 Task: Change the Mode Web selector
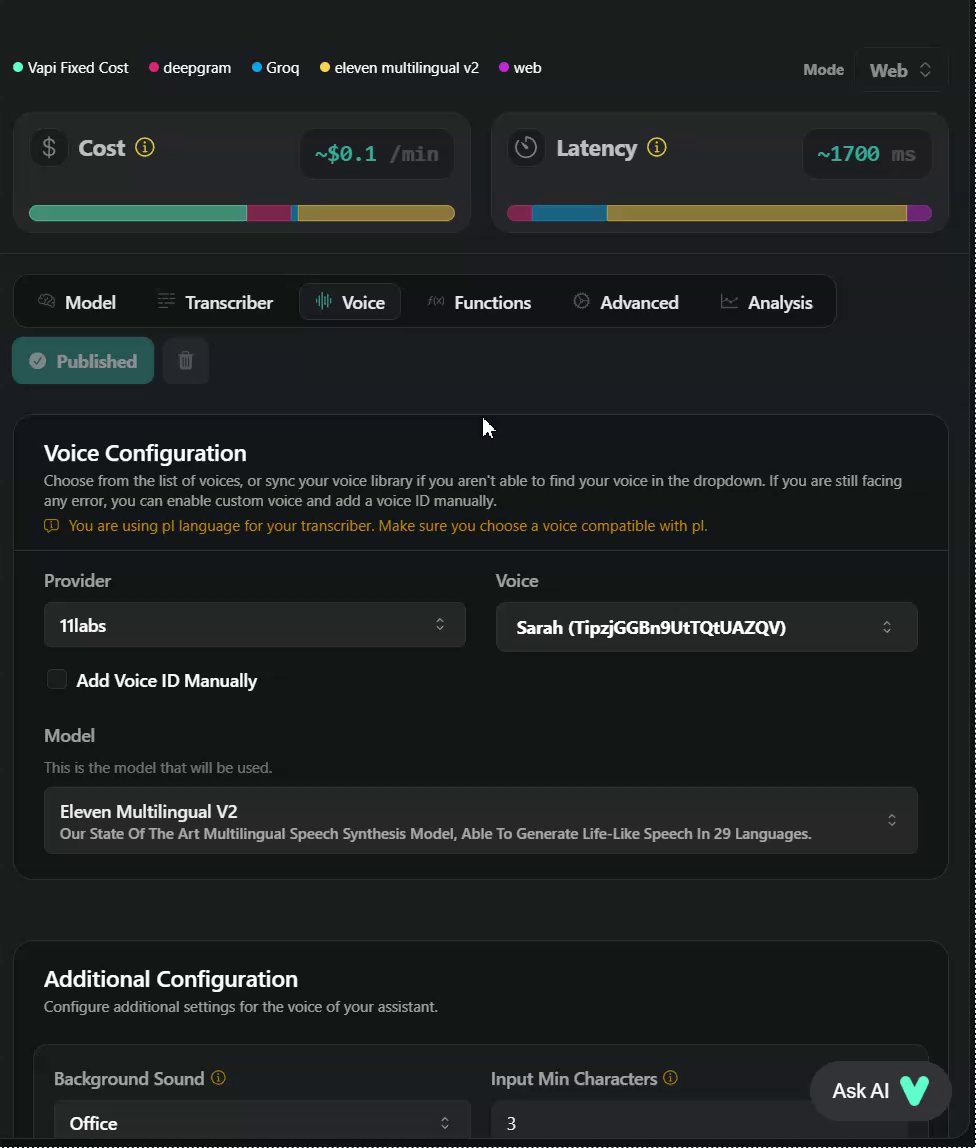(x=900, y=70)
